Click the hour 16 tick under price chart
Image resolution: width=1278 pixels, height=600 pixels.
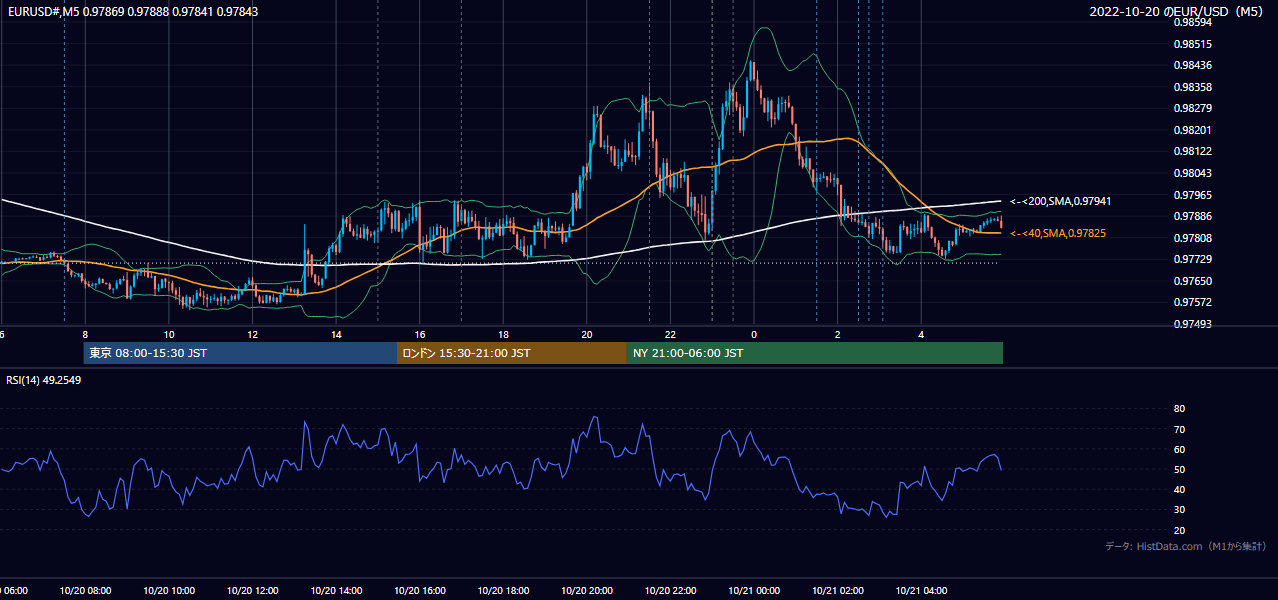420,334
